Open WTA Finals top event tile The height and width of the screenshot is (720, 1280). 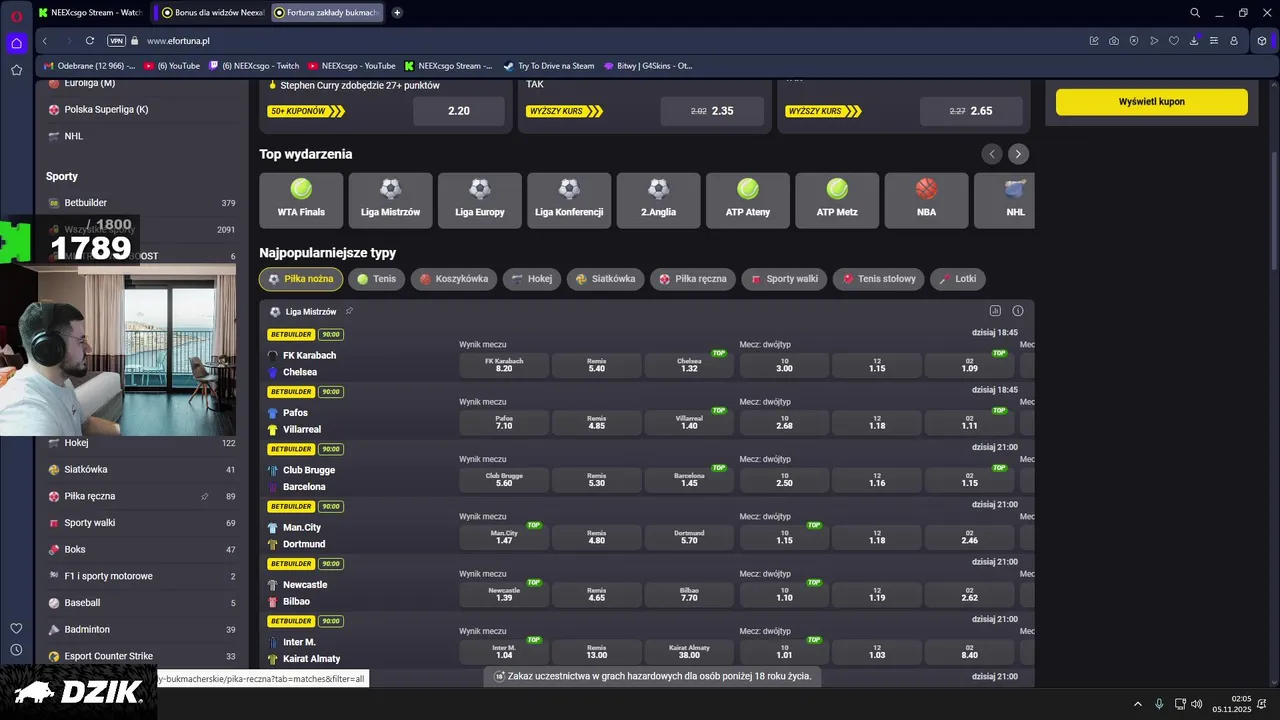(301, 200)
